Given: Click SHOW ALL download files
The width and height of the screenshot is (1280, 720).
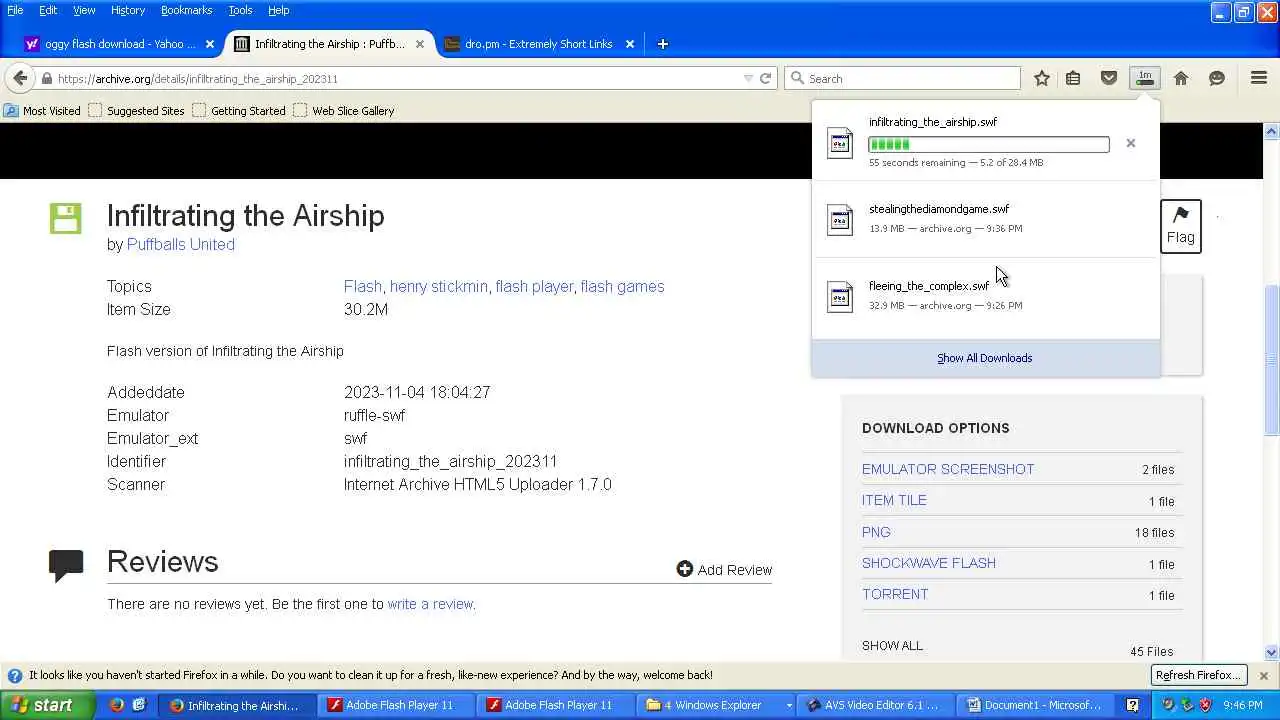Looking at the screenshot, I should pyautogui.click(x=892, y=646).
